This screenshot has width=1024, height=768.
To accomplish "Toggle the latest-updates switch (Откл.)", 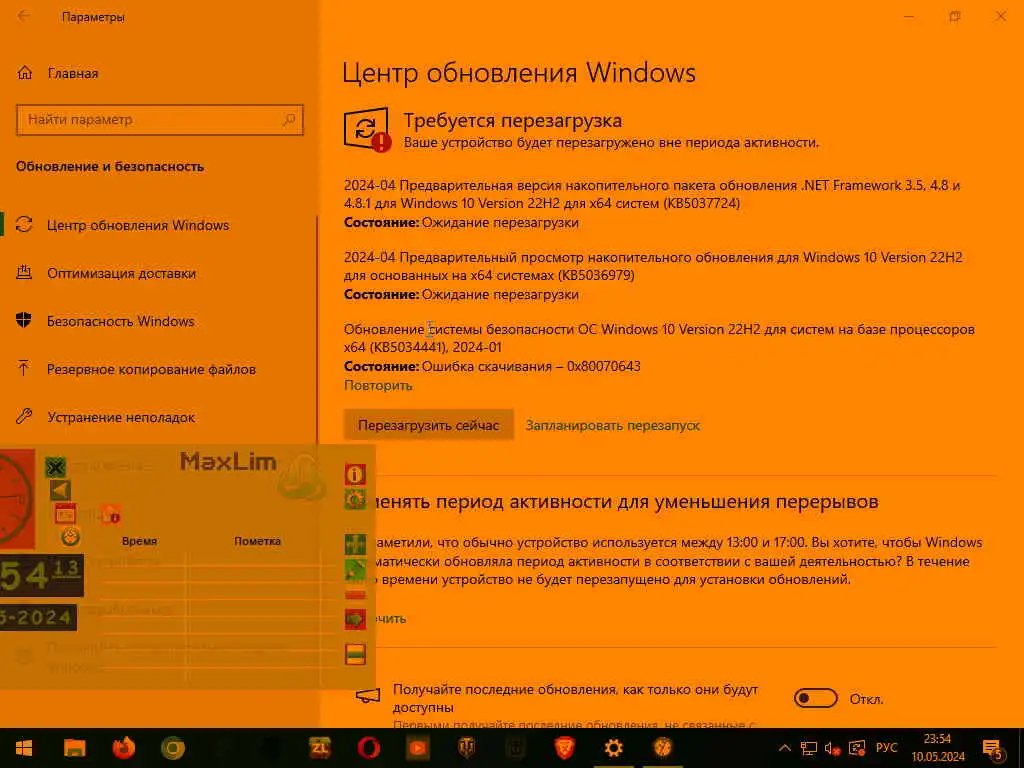I will (x=816, y=698).
